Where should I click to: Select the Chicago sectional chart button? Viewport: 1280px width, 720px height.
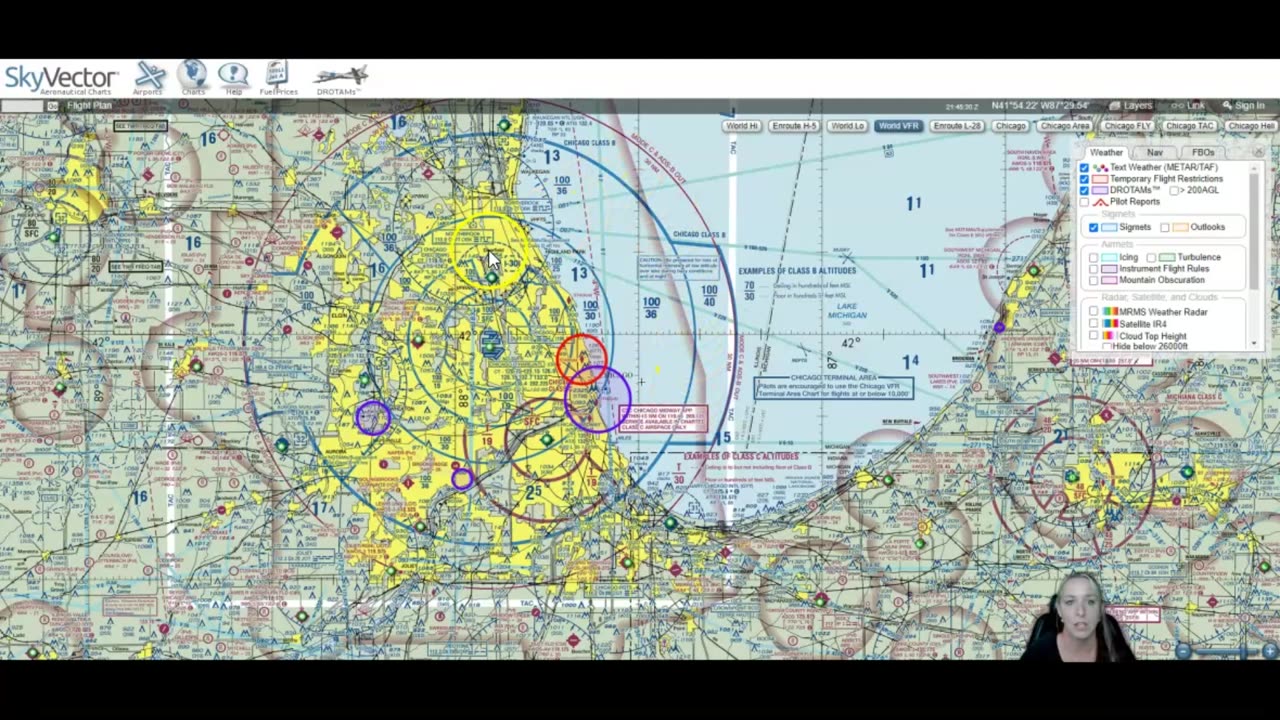[1010, 126]
